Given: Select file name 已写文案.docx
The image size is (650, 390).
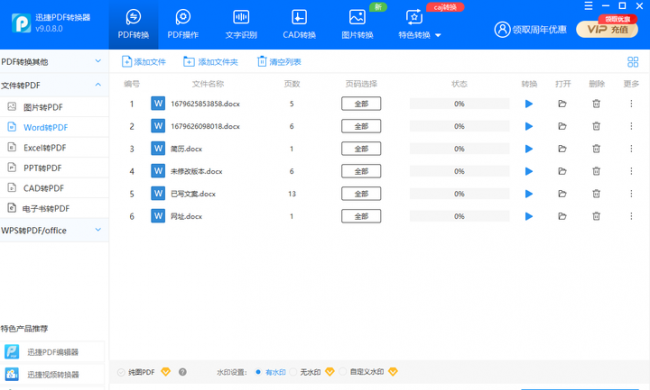Looking at the screenshot, I should pos(193,194).
